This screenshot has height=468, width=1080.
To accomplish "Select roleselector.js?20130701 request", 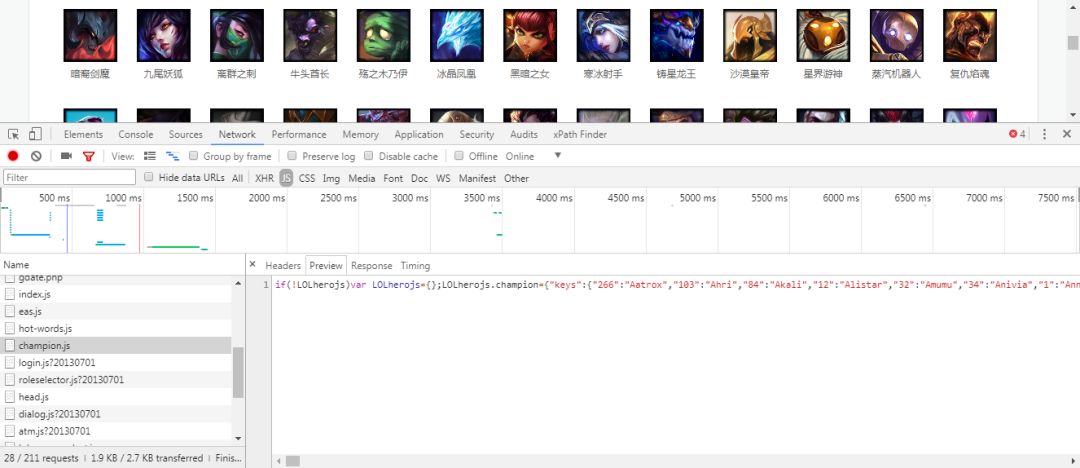I will pyautogui.click(x=117, y=380).
